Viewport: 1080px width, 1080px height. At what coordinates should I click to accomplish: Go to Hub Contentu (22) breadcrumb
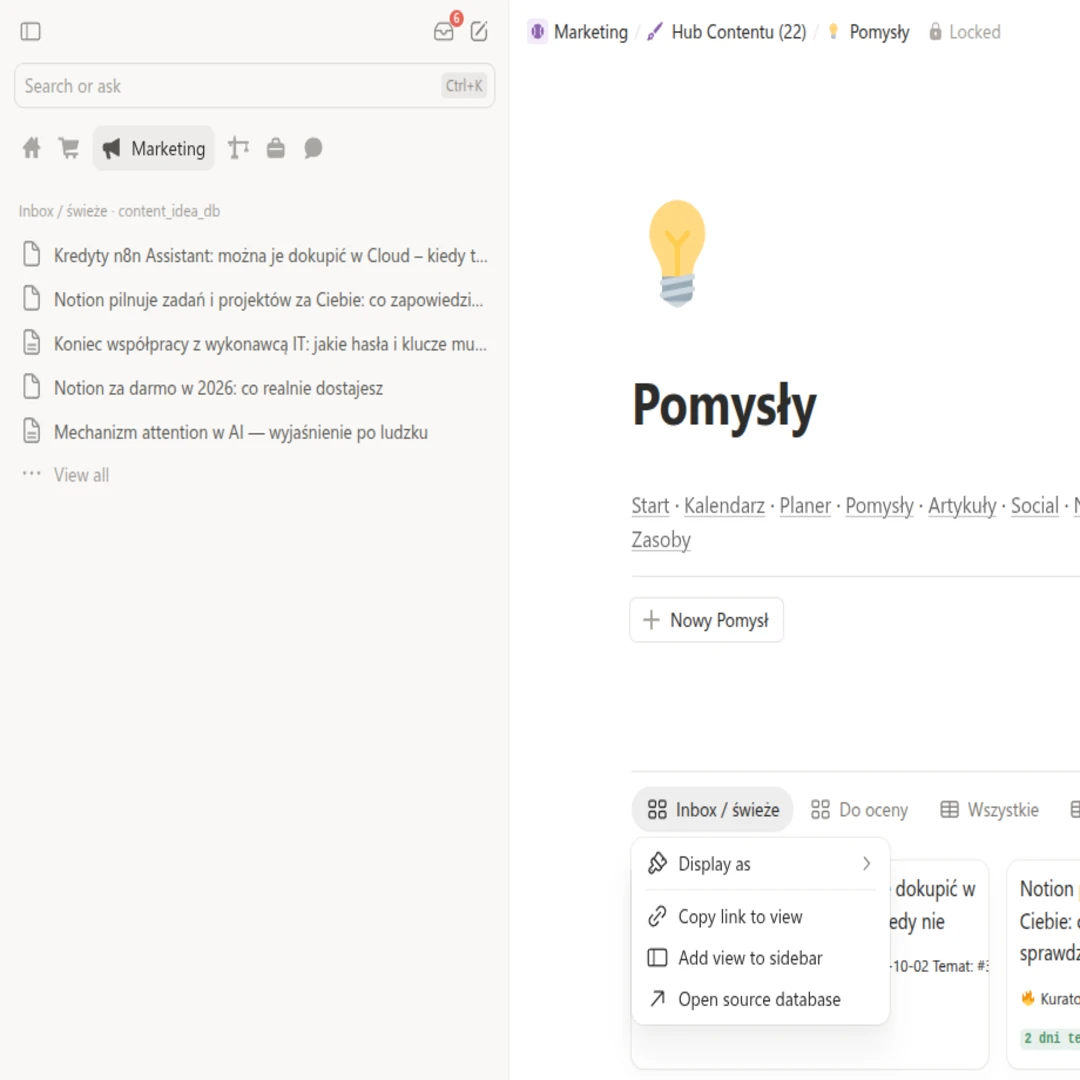coord(727,32)
